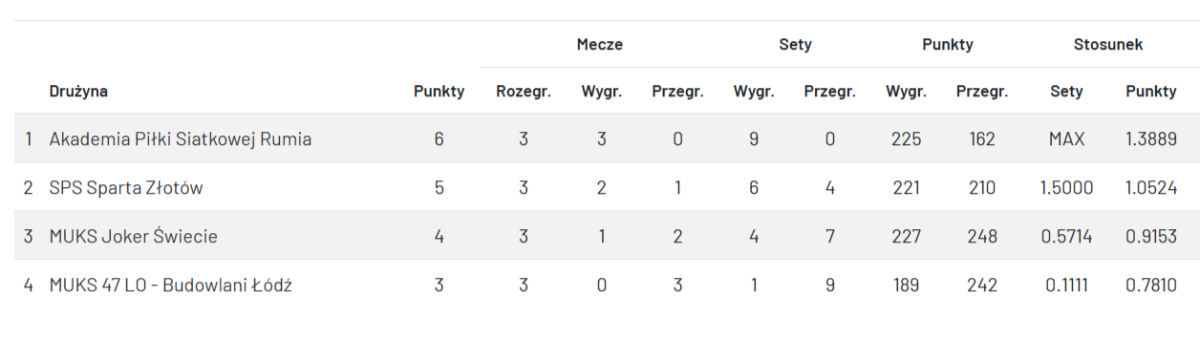
Task: Click the MAX set ratio value
Action: point(1066,139)
